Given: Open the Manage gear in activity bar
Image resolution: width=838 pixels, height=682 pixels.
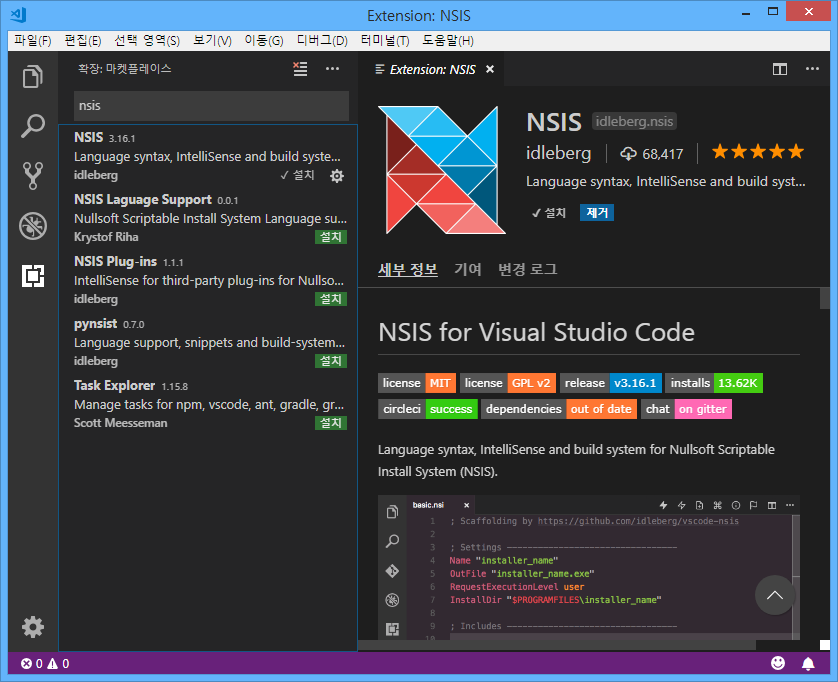Looking at the screenshot, I should click(x=33, y=627).
